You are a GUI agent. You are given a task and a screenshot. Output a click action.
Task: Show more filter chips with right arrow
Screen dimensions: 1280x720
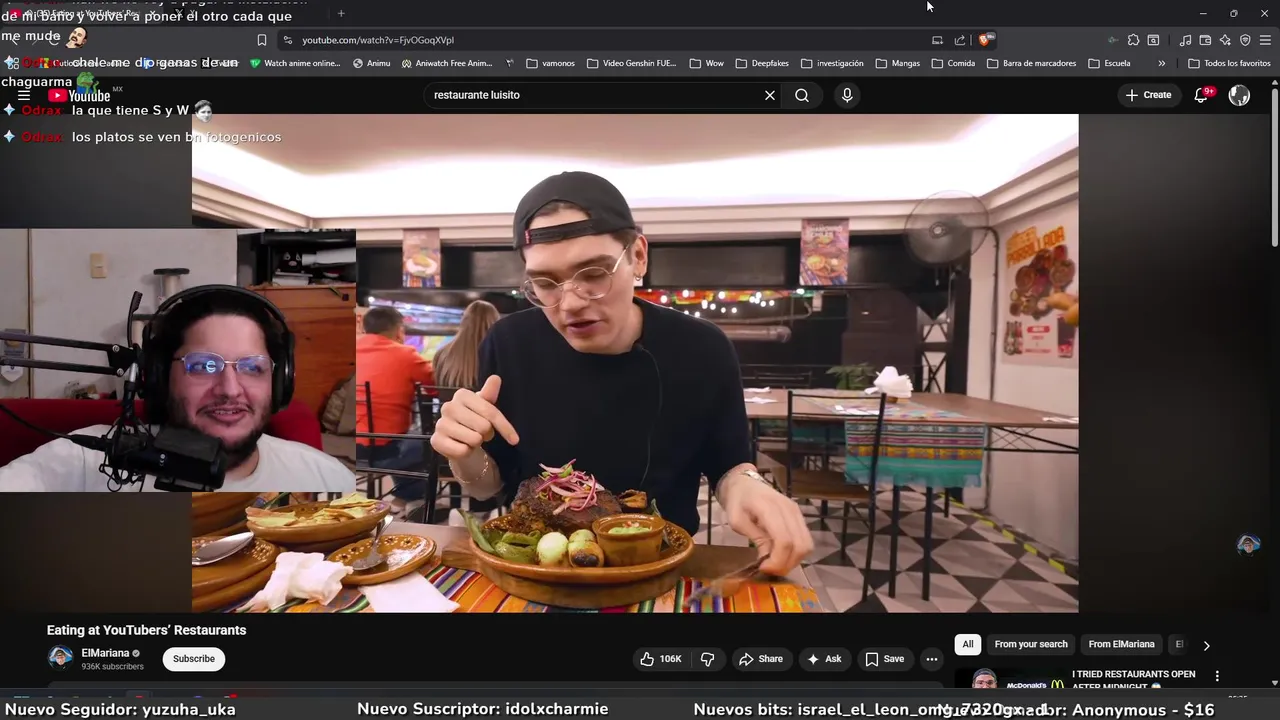(1206, 645)
